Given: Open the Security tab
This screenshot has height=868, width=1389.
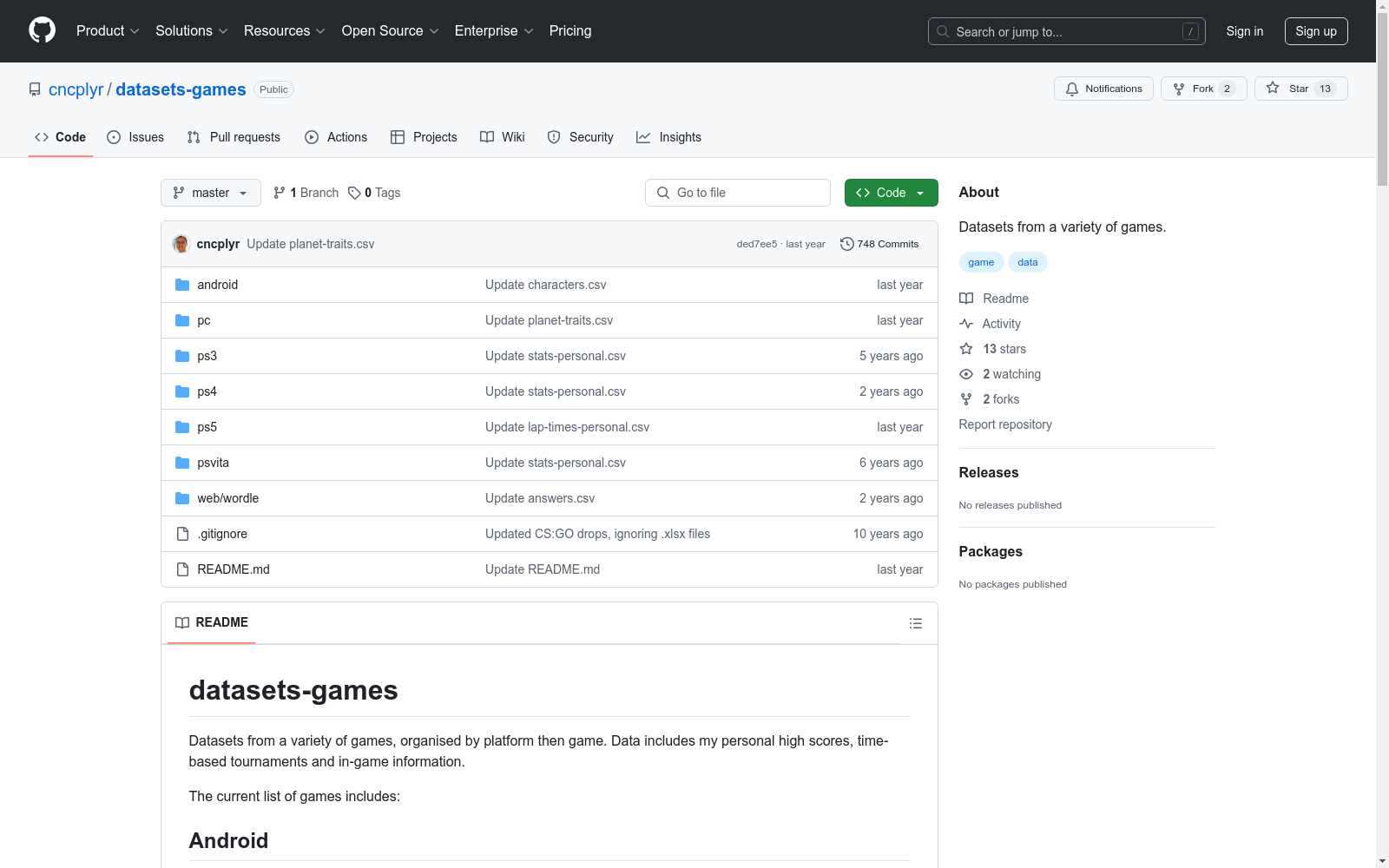Looking at the screenshot, I should 581,137.
